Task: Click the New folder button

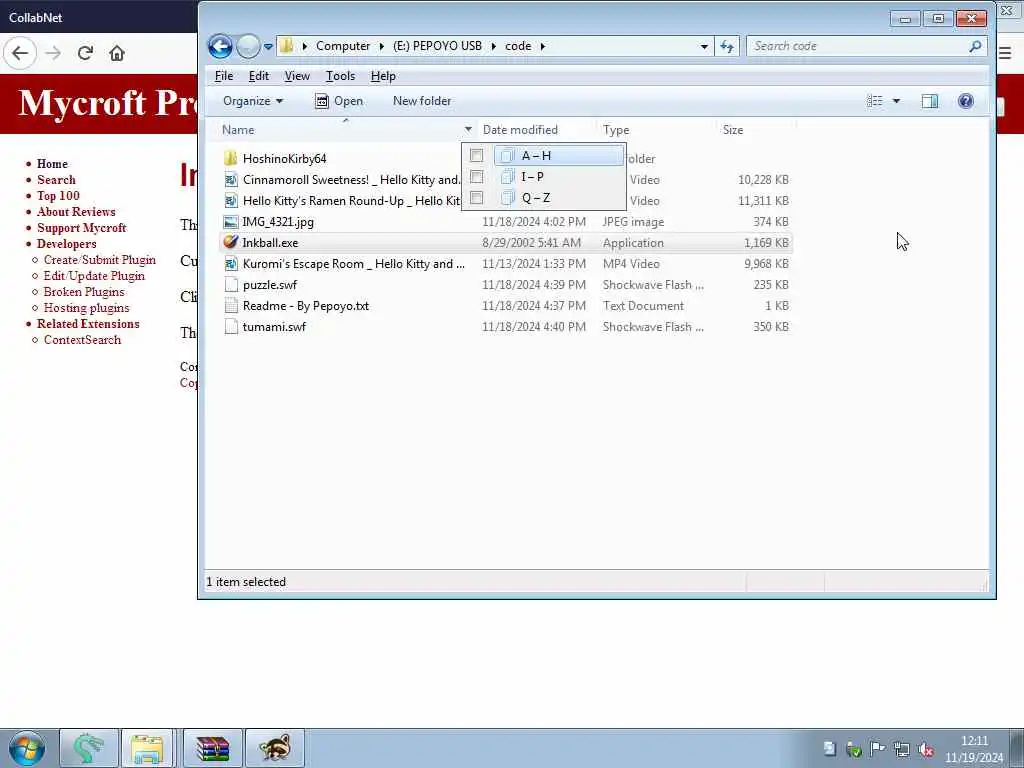Action: (x=422, y=101)
